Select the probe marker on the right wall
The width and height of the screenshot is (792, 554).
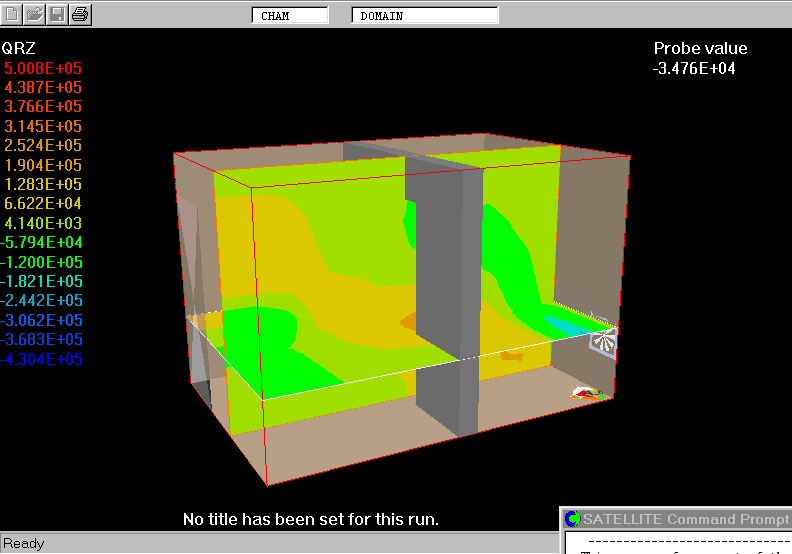coord(604,341)
